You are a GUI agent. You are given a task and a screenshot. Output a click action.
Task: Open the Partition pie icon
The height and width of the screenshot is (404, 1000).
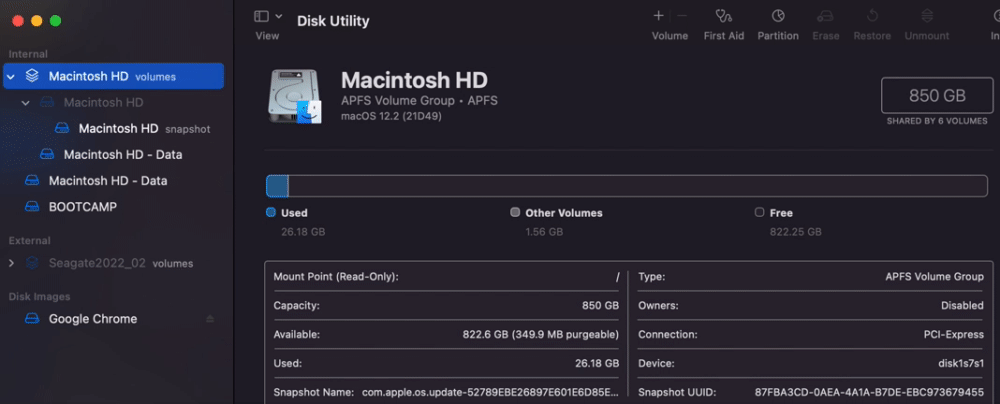pyautogui.click(x=778, y=16)
